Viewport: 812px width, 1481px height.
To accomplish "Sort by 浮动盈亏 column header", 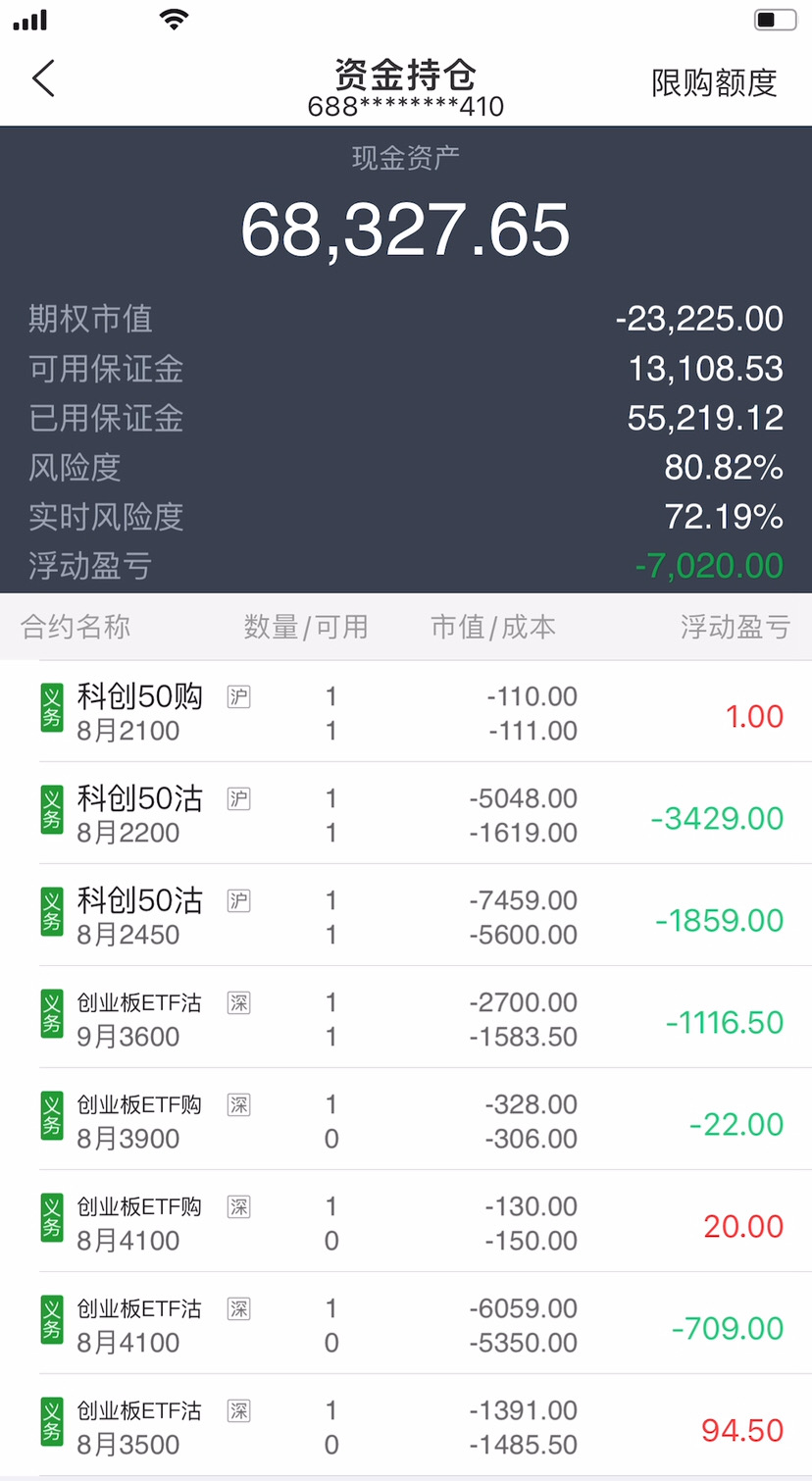I will (736, 627).
